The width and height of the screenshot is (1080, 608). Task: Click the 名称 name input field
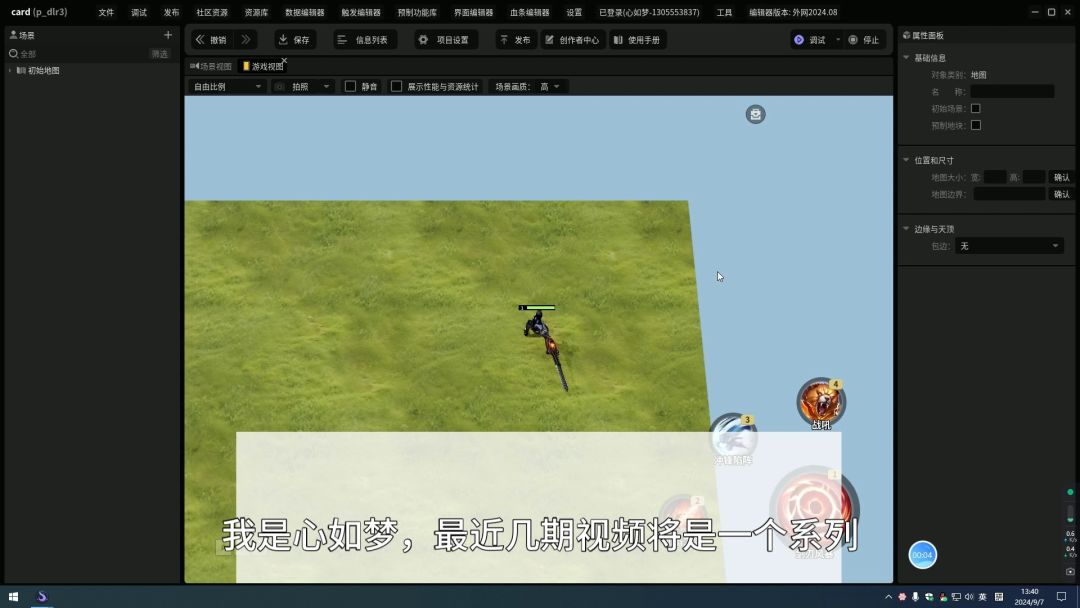click(x=1012, y=91)
